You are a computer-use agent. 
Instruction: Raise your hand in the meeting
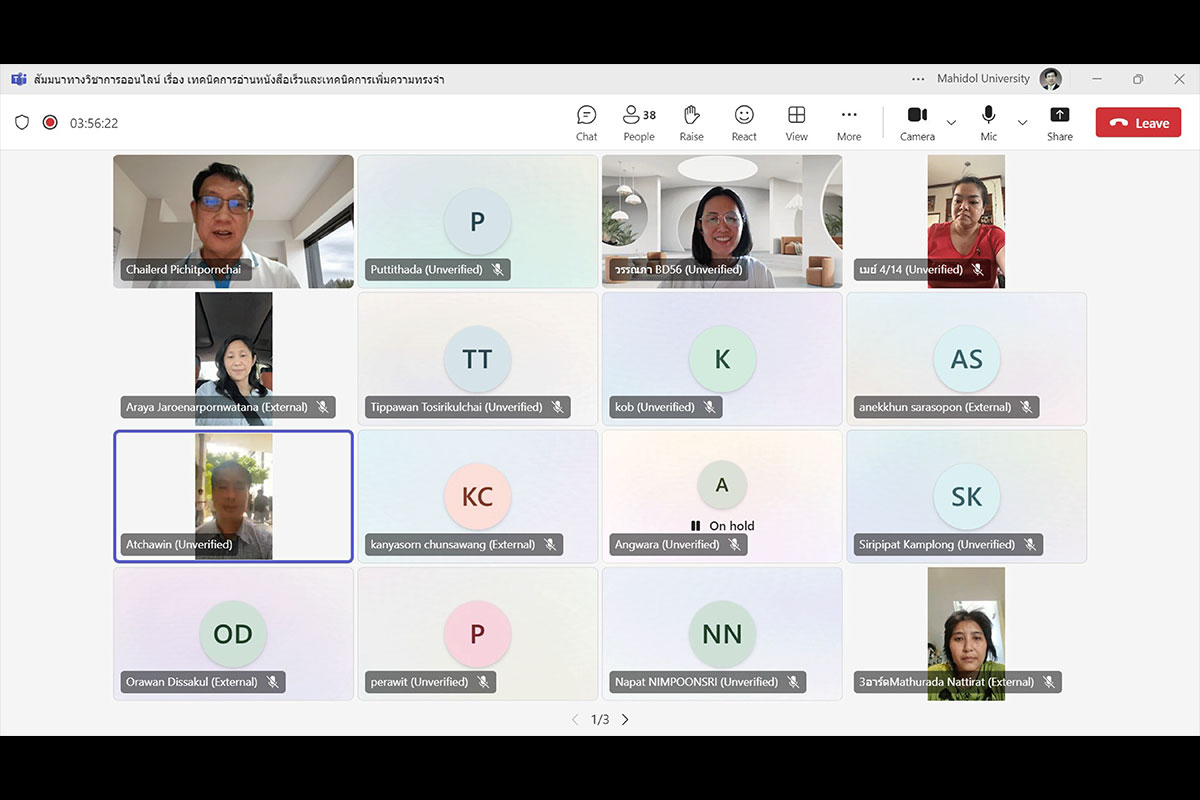coord(691,123)
